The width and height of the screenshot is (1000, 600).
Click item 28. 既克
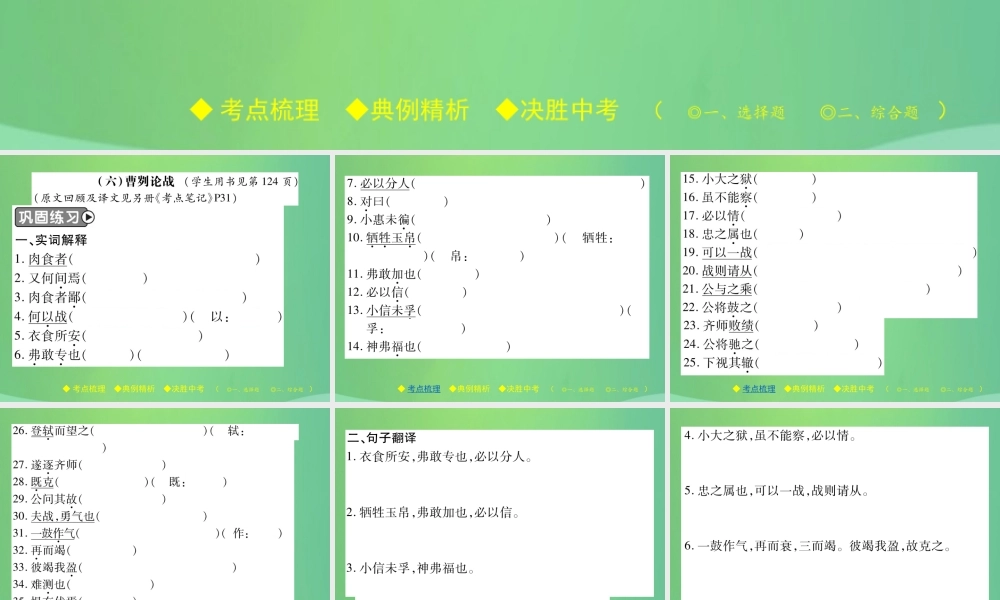(x=34, y=482)
